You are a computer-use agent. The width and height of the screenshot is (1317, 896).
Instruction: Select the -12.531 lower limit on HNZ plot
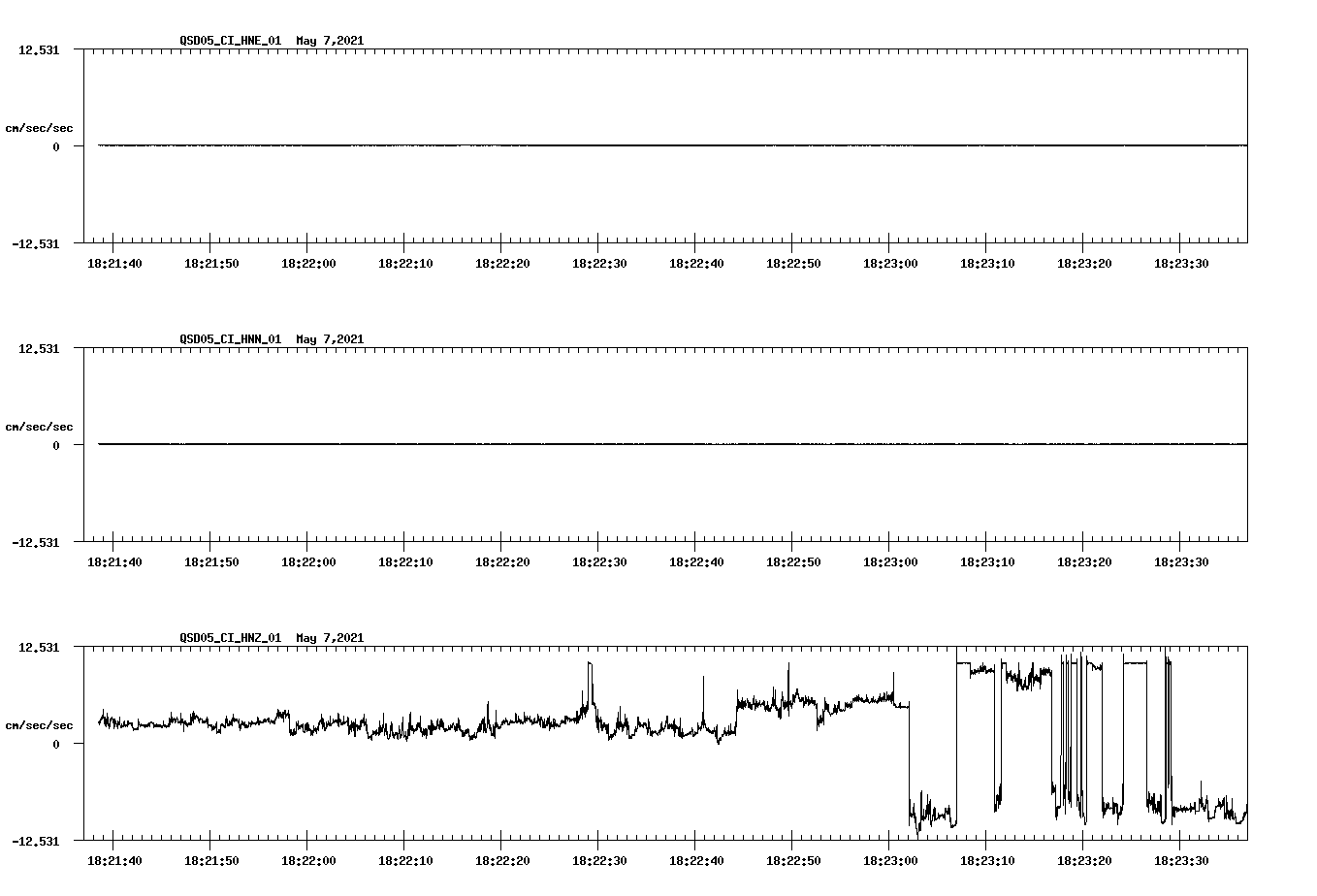tap(37, 843)
